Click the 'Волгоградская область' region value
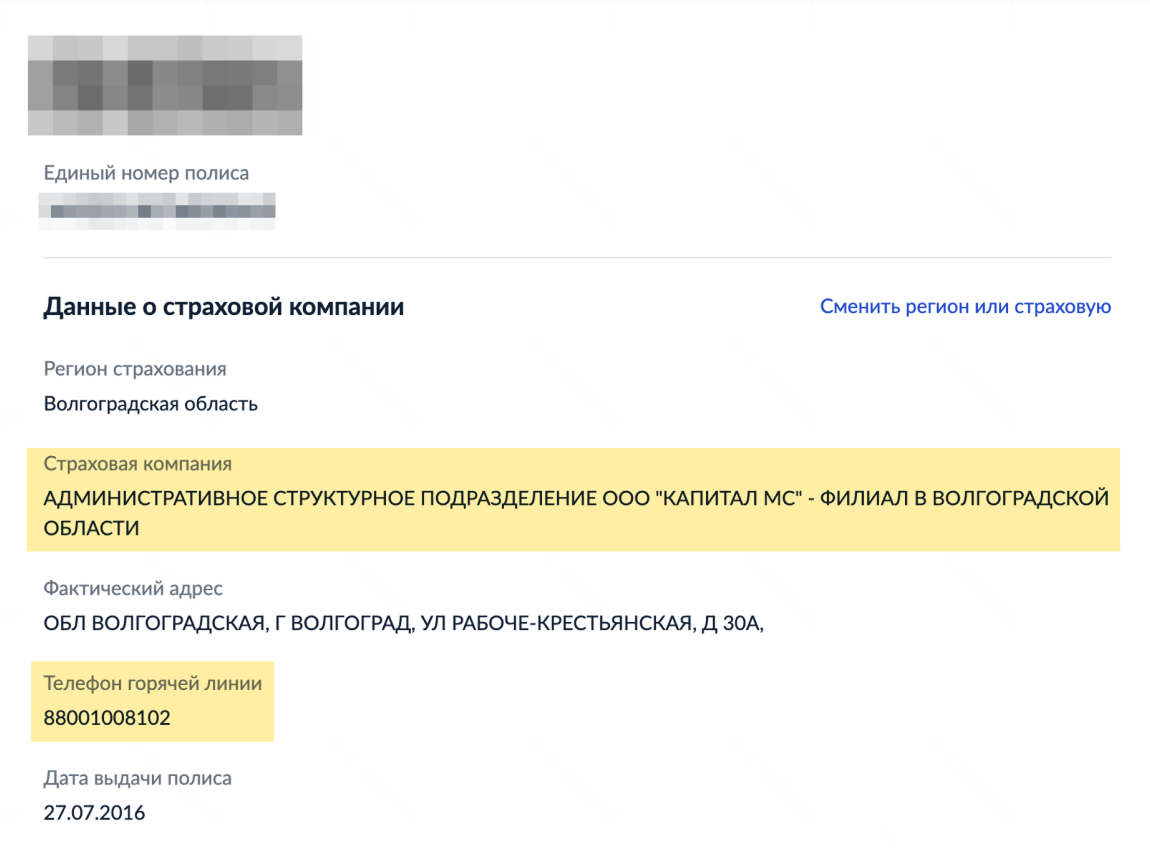The height and width of the screenshot is (860, 1150). [149, 404]
